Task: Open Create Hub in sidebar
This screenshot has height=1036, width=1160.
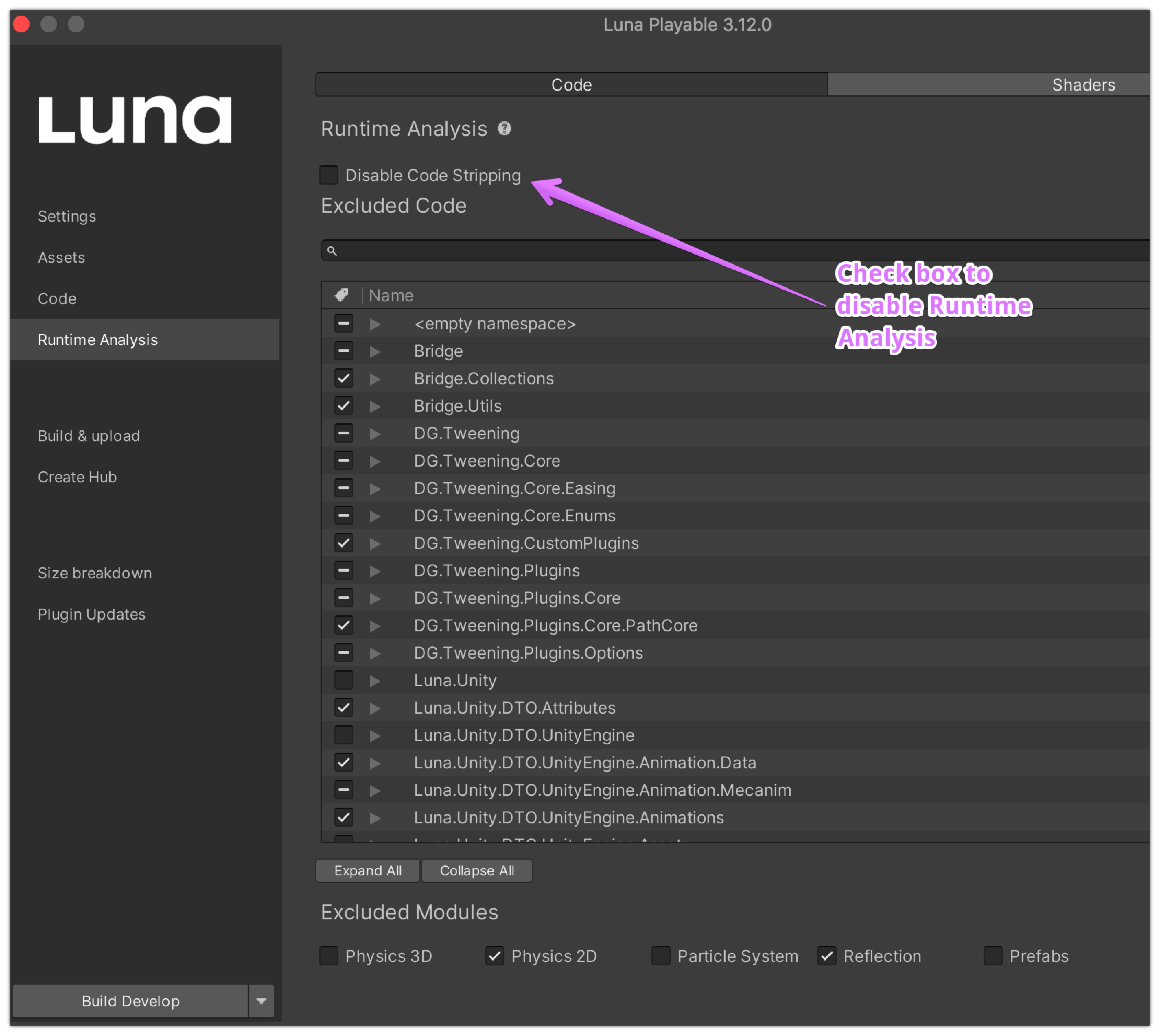Action: [77, 476]
